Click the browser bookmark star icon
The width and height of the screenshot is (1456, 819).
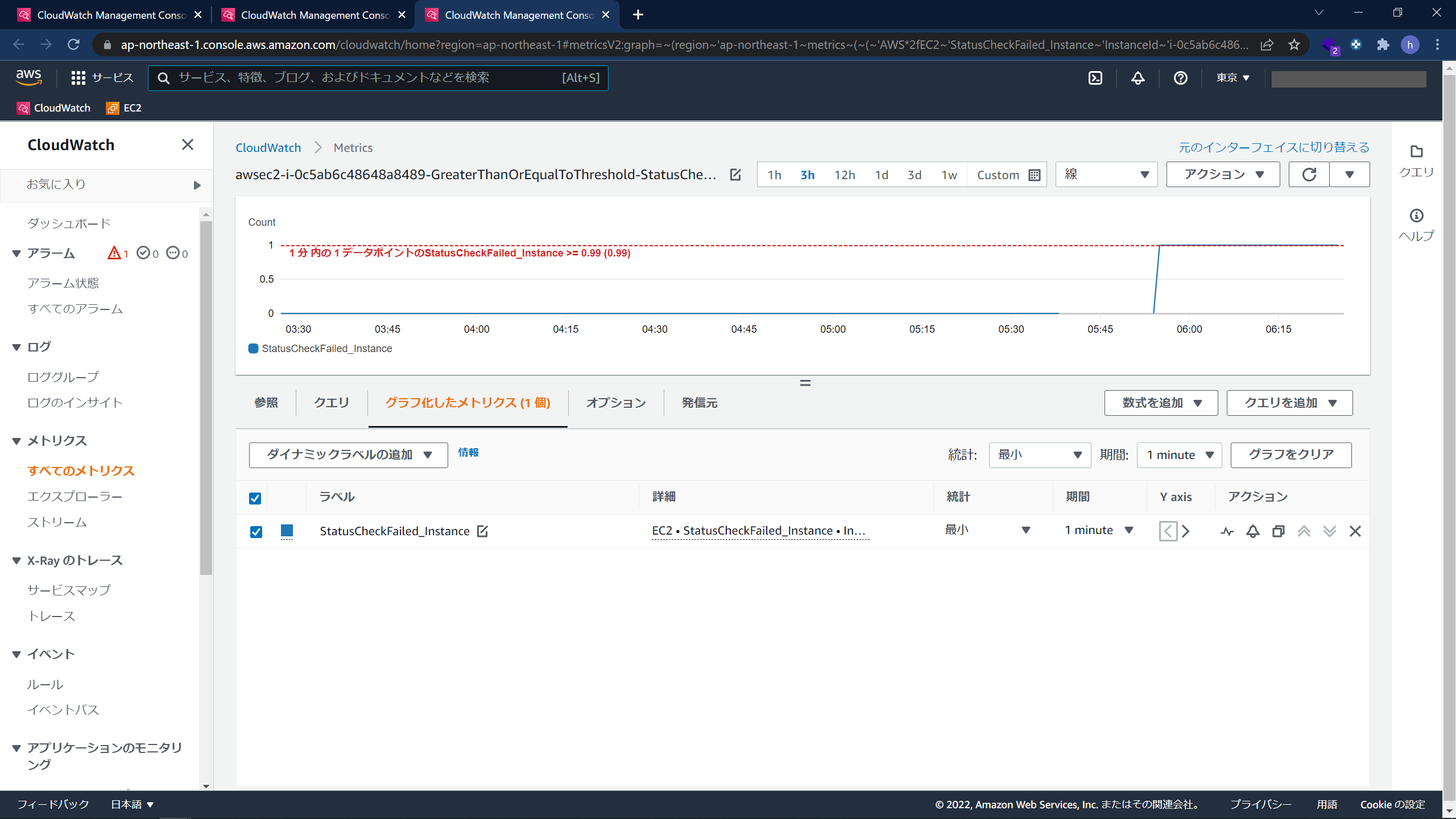point(1294,44)
